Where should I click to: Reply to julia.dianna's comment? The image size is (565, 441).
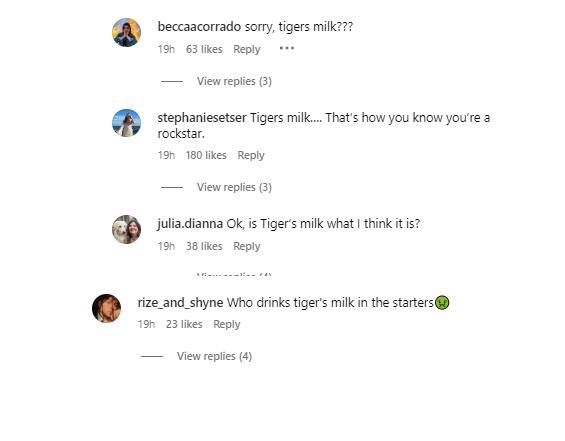247,246
